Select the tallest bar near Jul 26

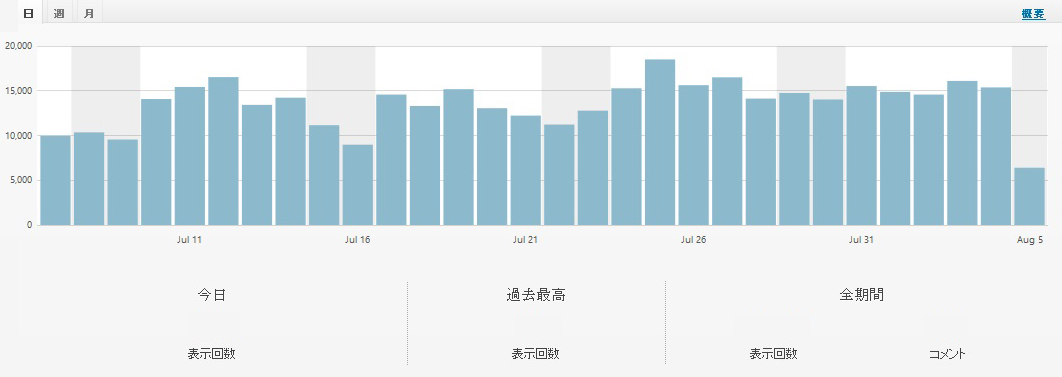pyautogui.click(x=660, y=142)
